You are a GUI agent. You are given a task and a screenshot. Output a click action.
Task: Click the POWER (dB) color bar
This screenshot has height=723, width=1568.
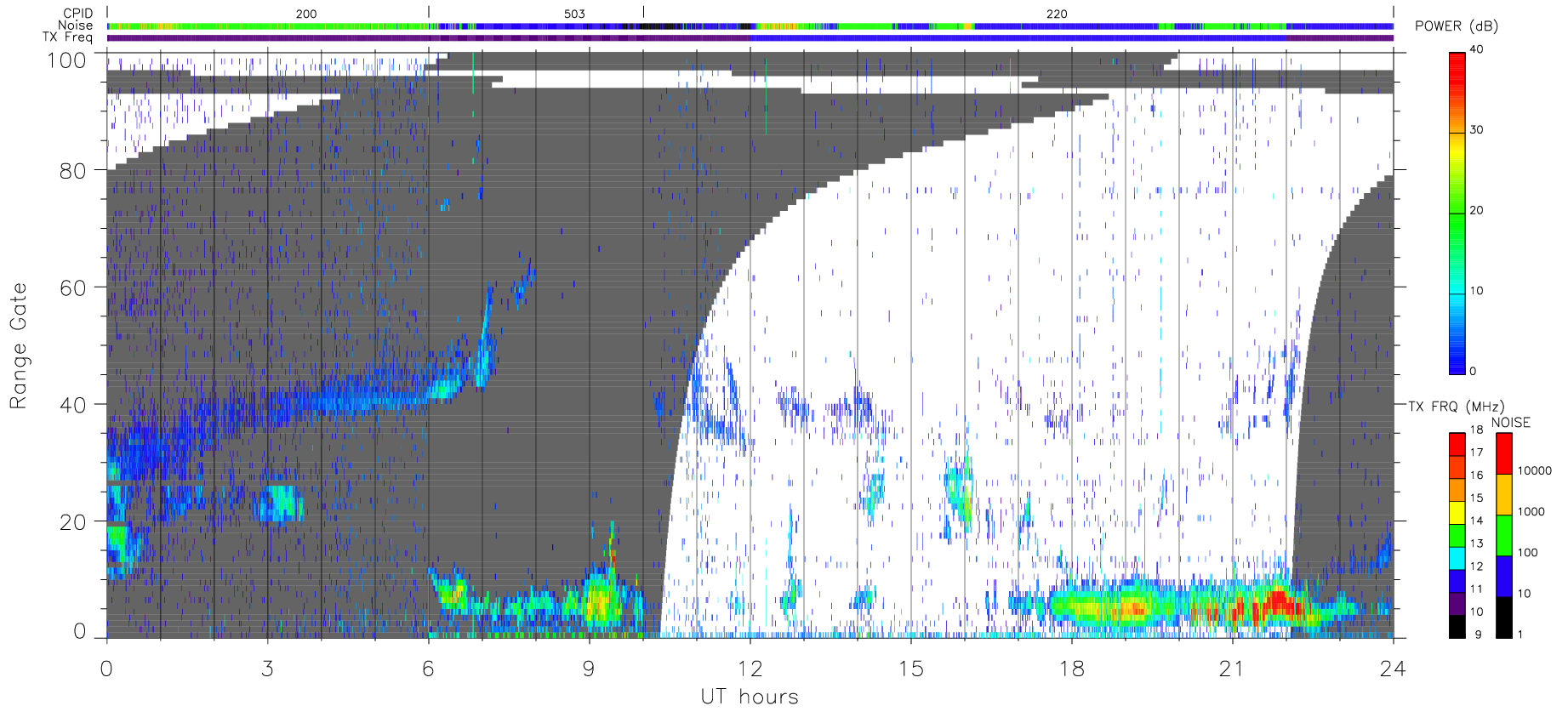pyautogui.click(x=1457, y=213)
